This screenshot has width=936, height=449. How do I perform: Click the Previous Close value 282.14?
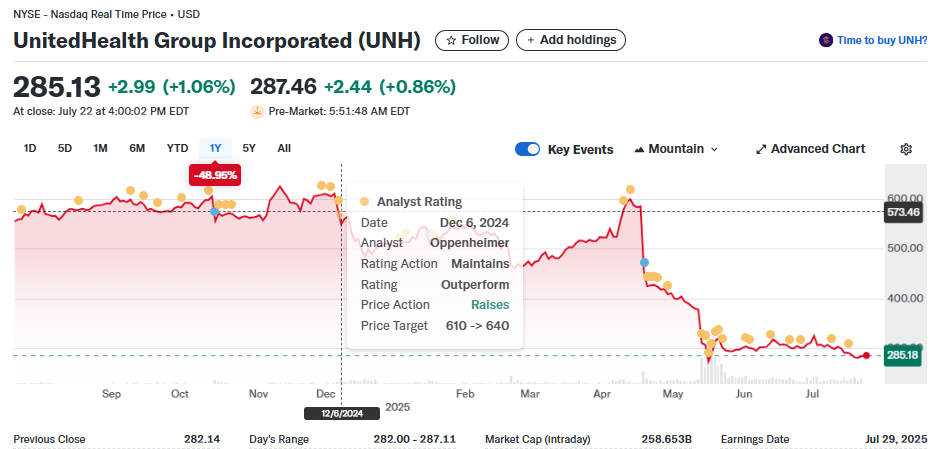[x=202, y=439]
